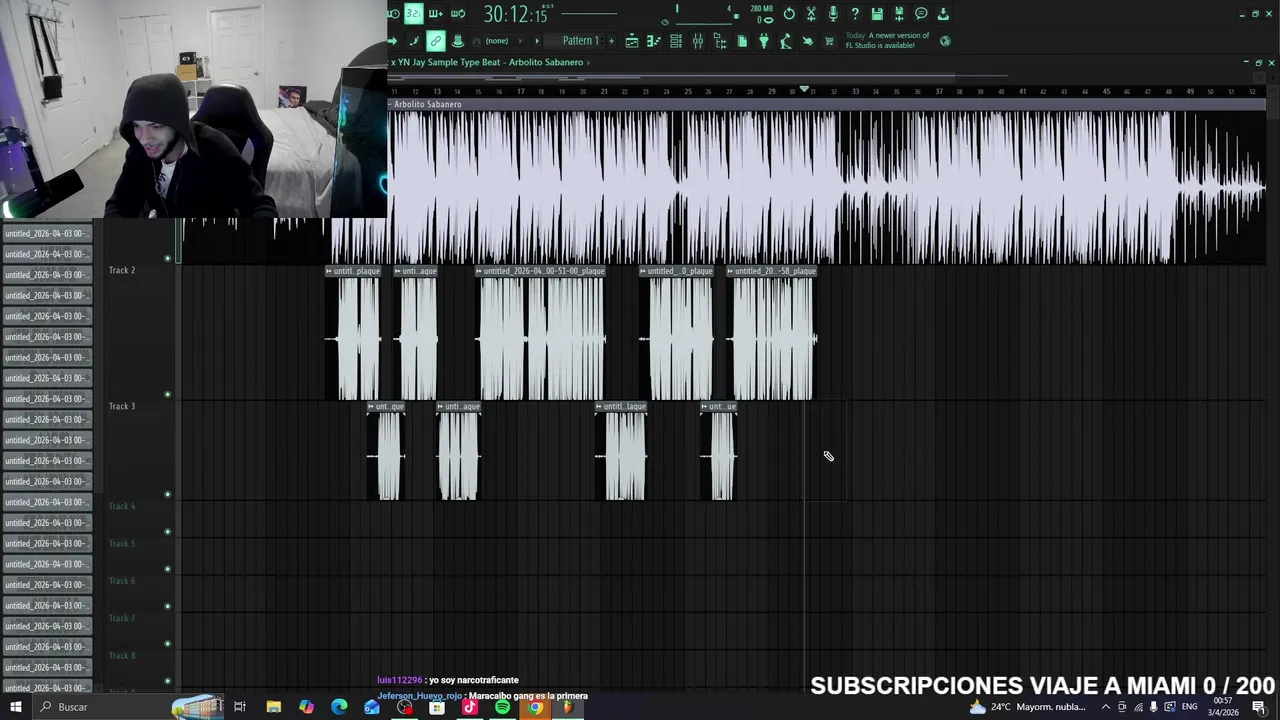This screenshot has width=1280, height=720.
Task: Open the plugin picker plug icon
Action: tap(764, 41)
